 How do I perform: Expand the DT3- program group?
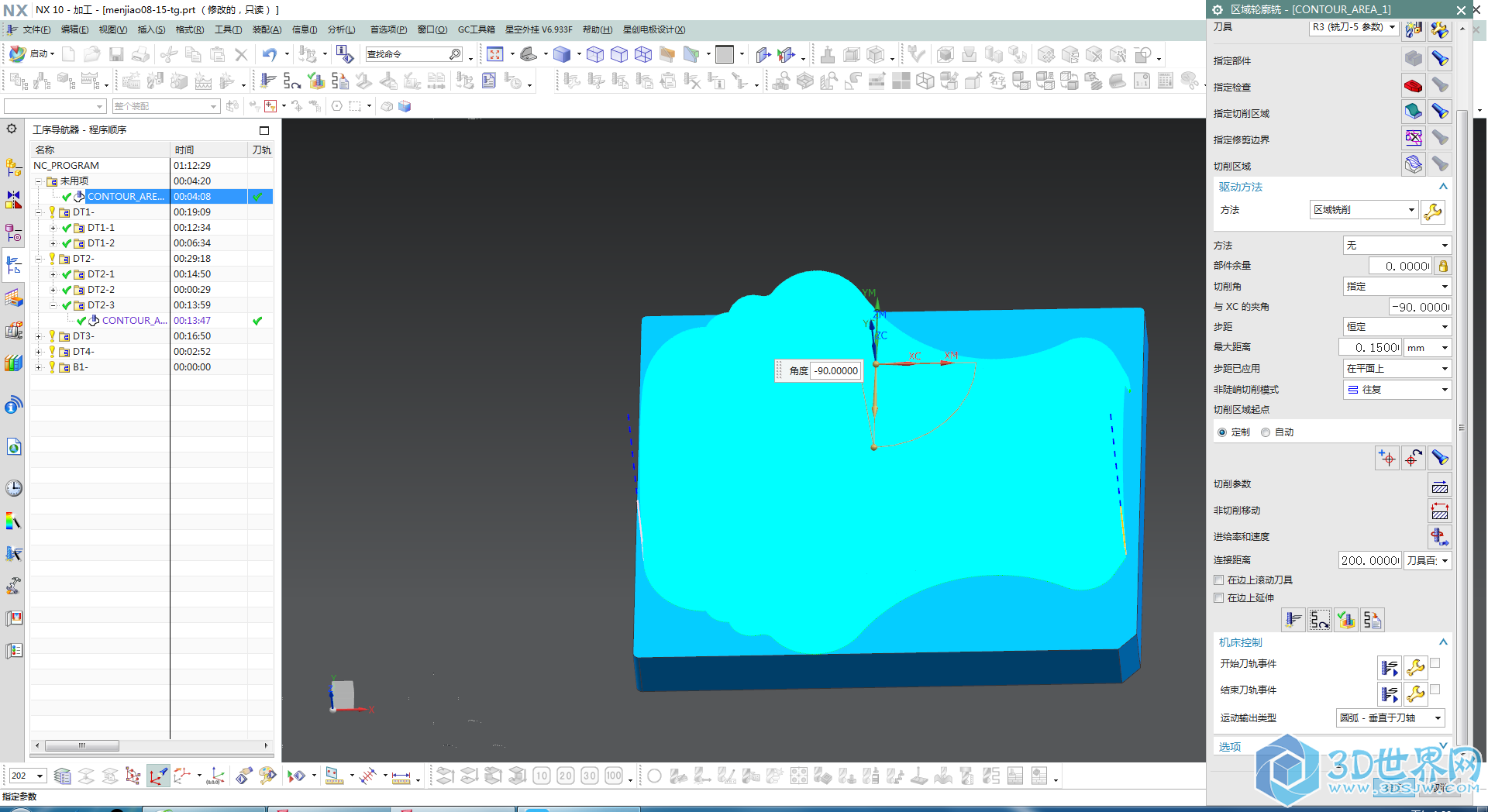(38, 336)
